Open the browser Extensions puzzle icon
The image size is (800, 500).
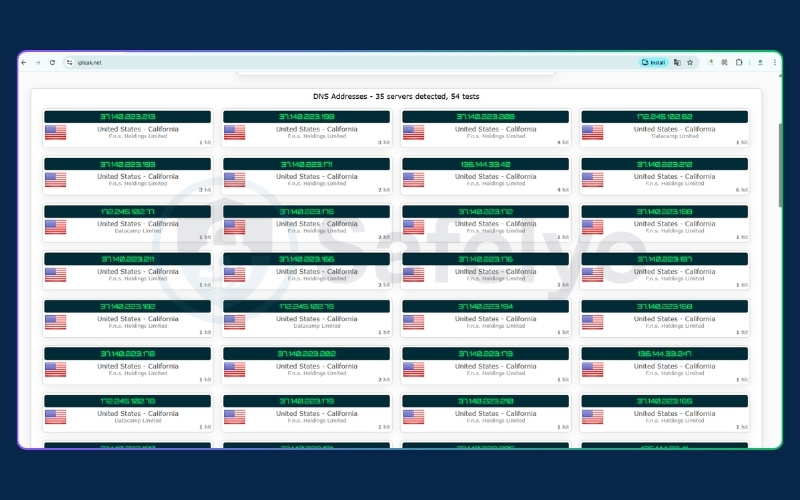tap(740, 62)
